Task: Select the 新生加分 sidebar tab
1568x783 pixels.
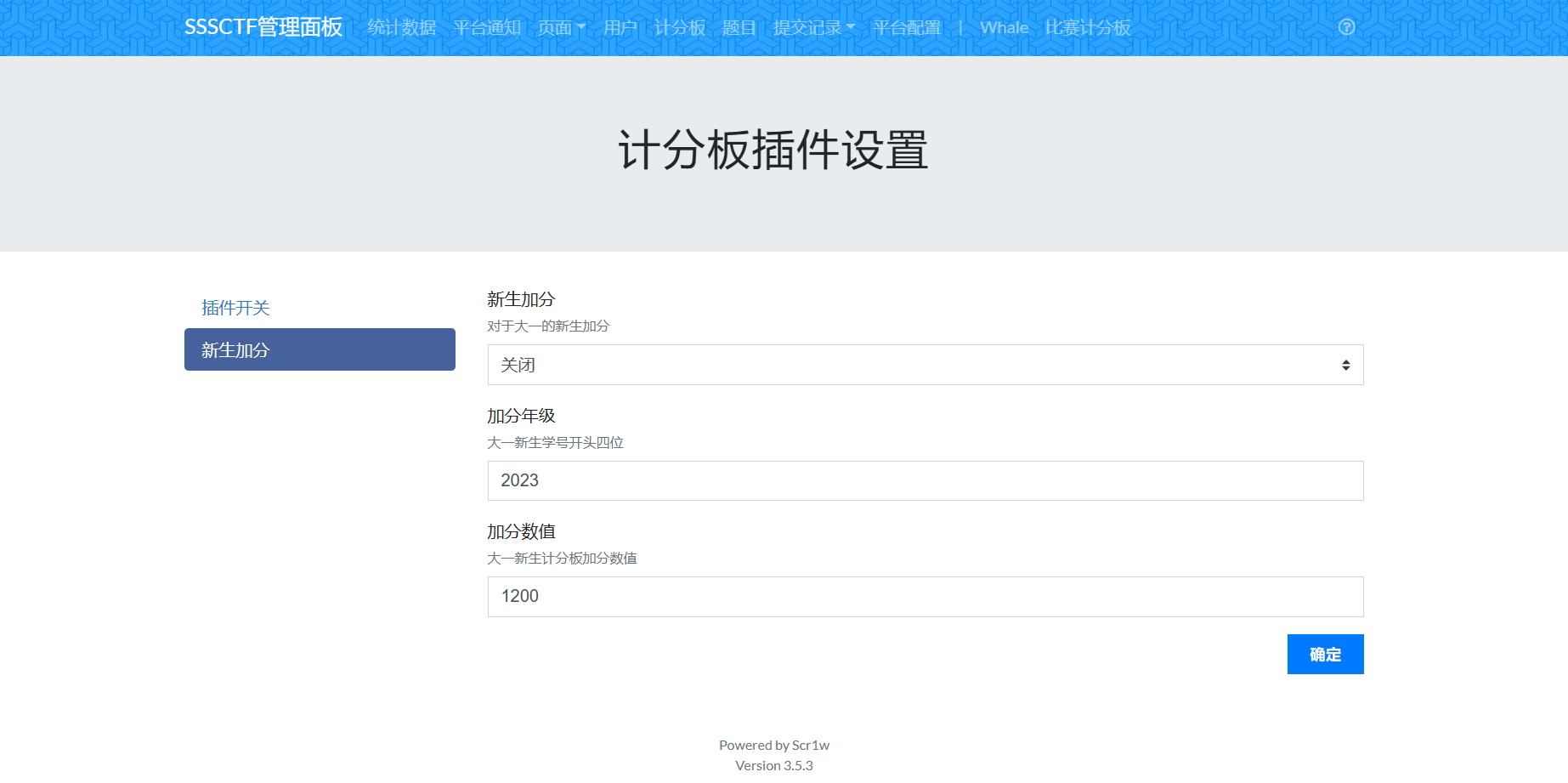Action: coord(320,349)
